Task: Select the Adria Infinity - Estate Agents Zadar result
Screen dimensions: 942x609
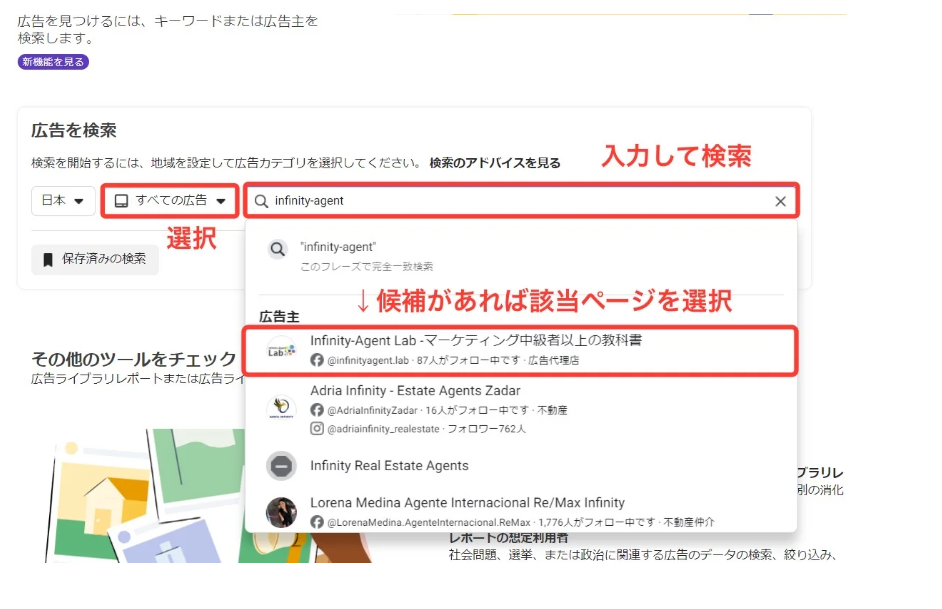Action: pos(521,409)
